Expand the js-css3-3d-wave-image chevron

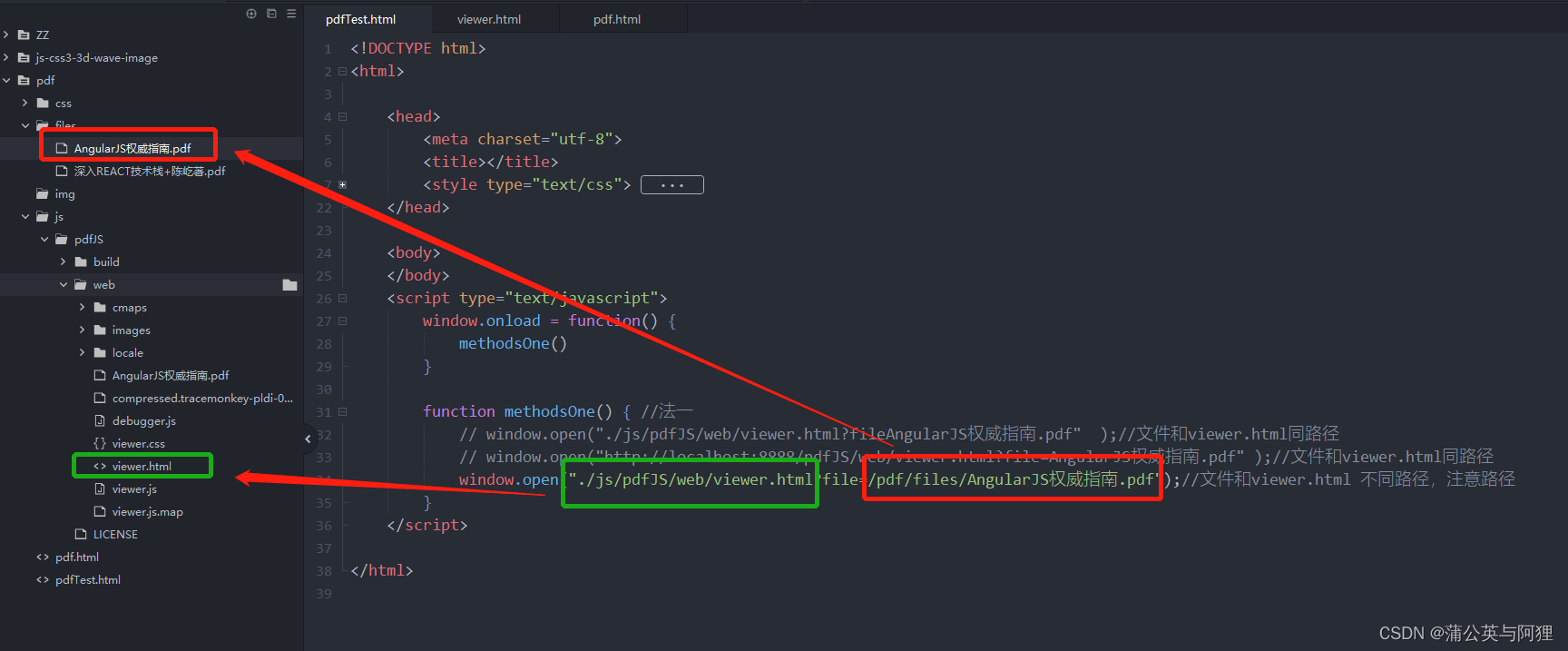coord(6,57)
